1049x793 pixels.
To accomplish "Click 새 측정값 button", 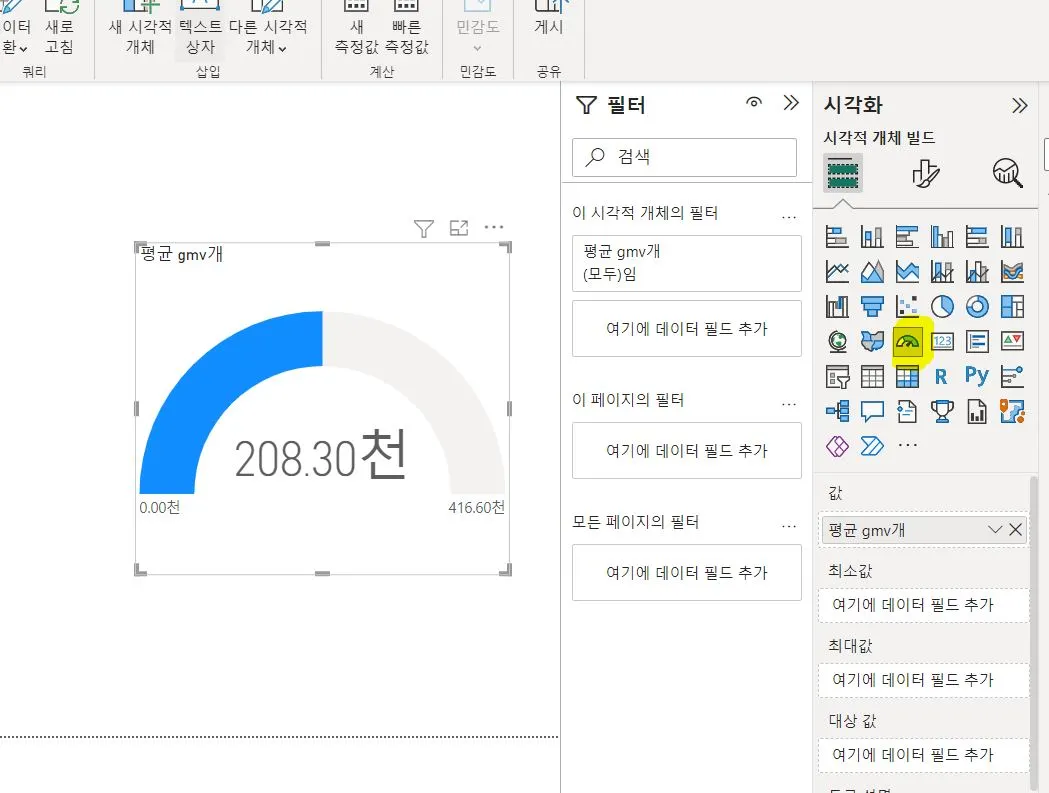I will (x=357, y=28).
